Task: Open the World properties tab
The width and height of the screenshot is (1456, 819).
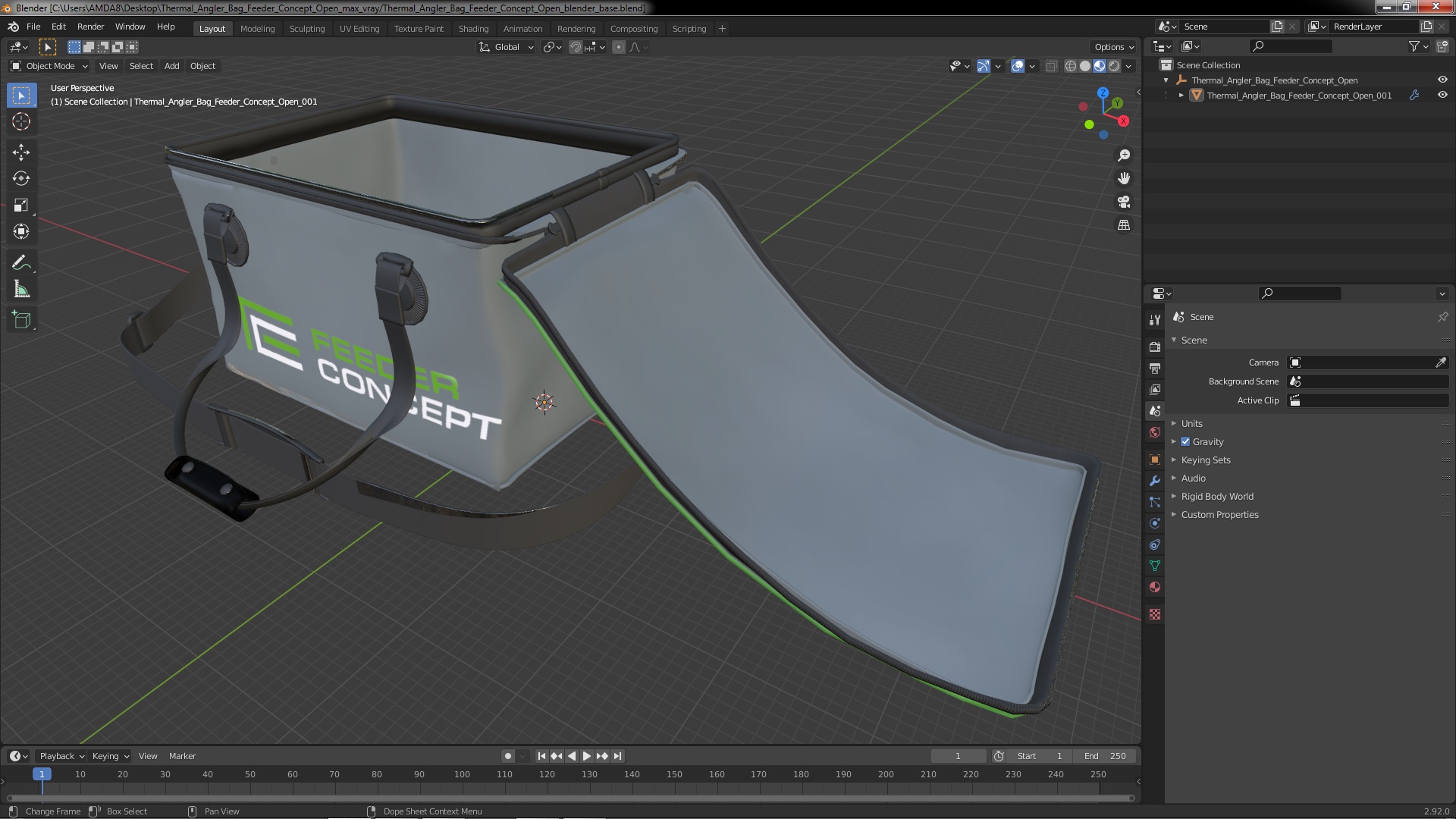Action: 1155,432
